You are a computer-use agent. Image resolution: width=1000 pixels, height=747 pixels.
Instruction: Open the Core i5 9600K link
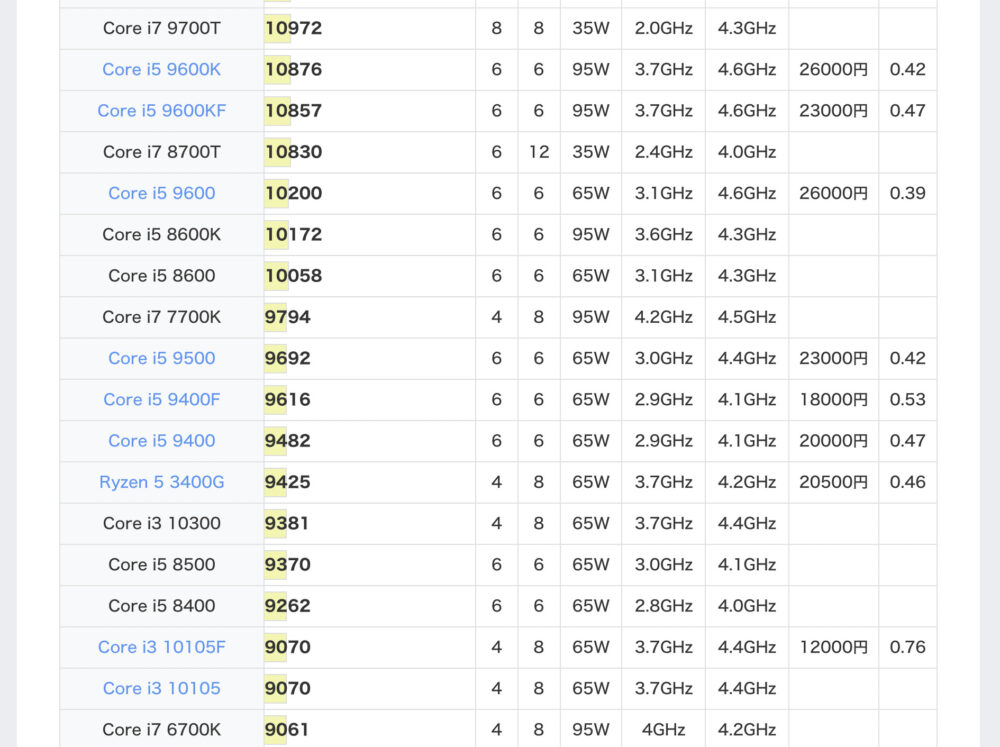(x=161, y=70)
